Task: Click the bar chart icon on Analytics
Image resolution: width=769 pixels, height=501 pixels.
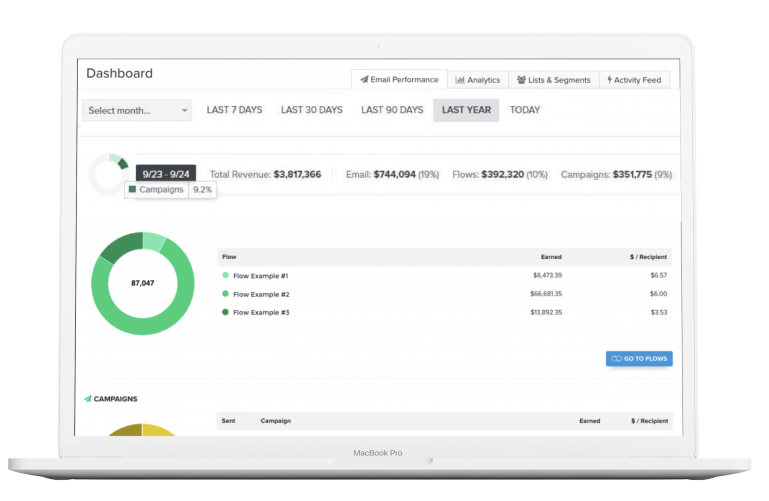Action: 460,80
